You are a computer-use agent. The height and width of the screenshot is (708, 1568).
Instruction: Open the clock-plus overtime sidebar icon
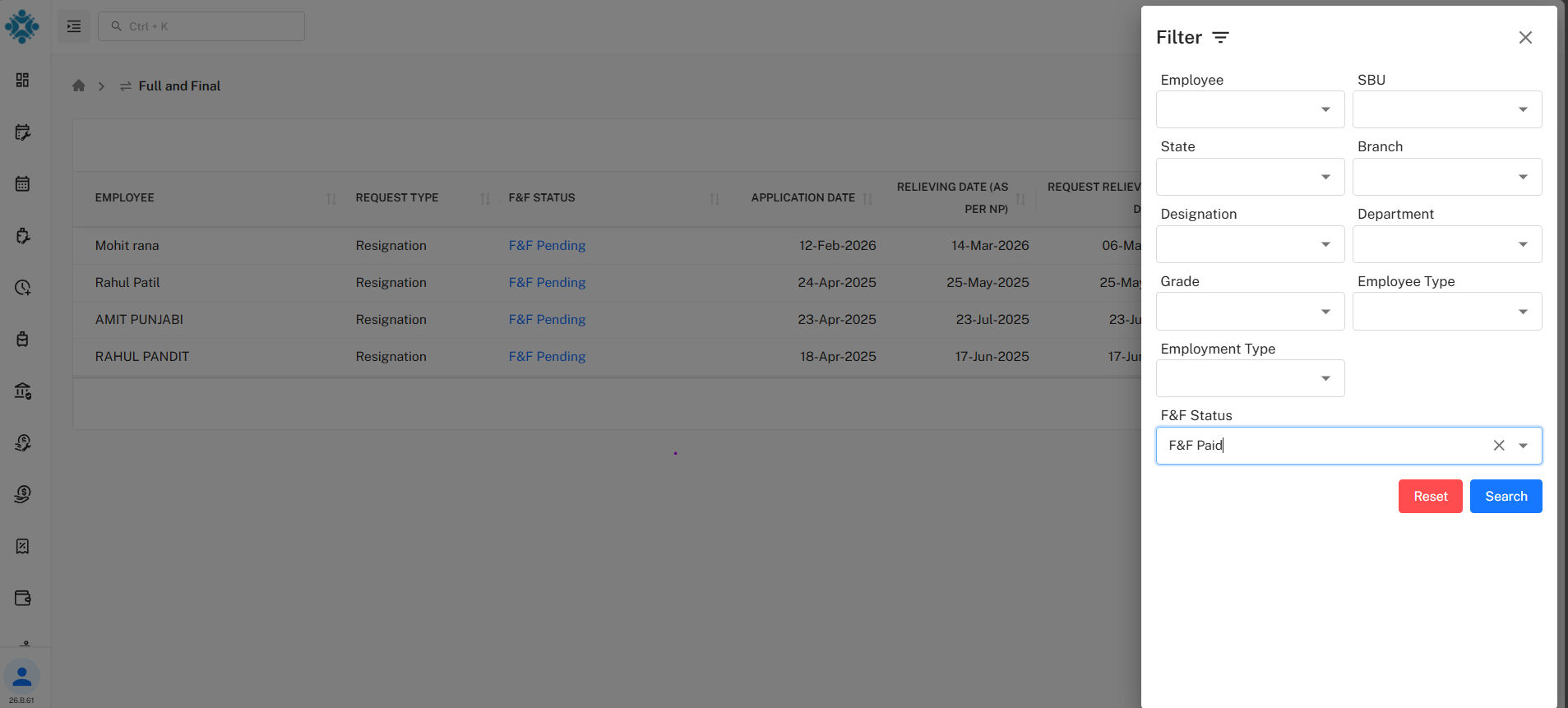pyautogui.click(x=22, y=288)
